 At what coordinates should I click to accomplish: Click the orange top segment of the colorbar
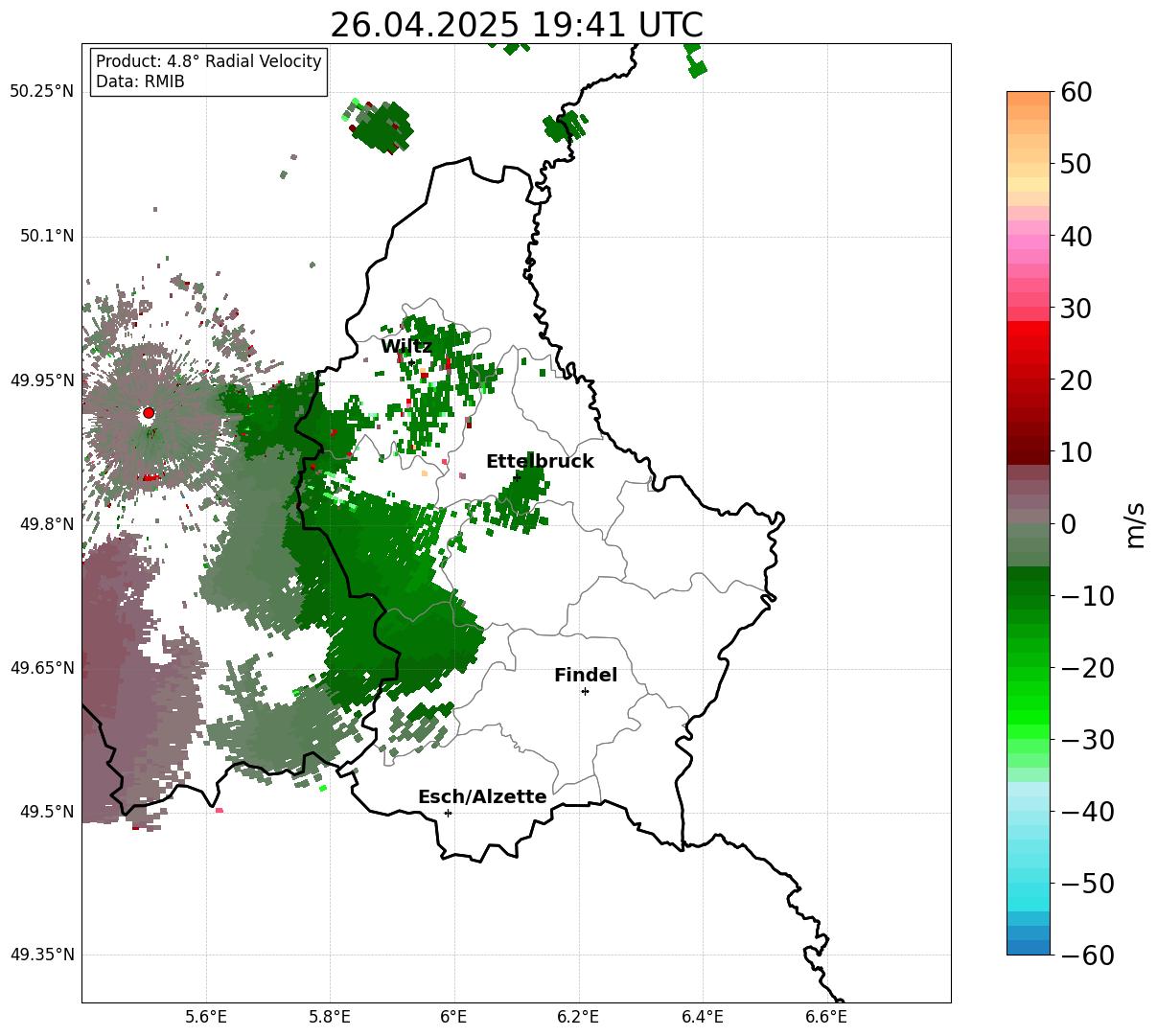coord(1029,99)
